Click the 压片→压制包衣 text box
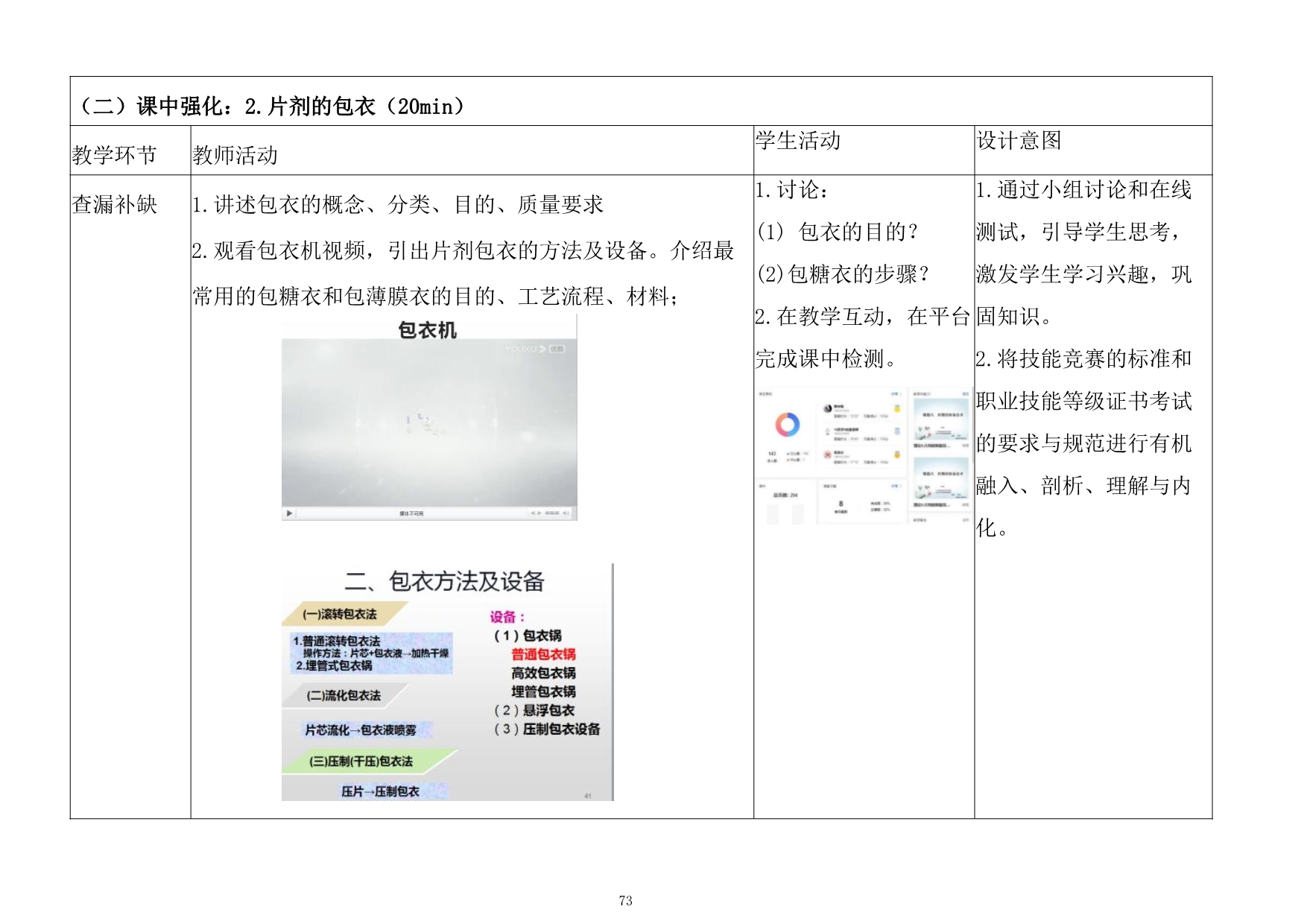The image size is (1307, 924). point(381,791)
